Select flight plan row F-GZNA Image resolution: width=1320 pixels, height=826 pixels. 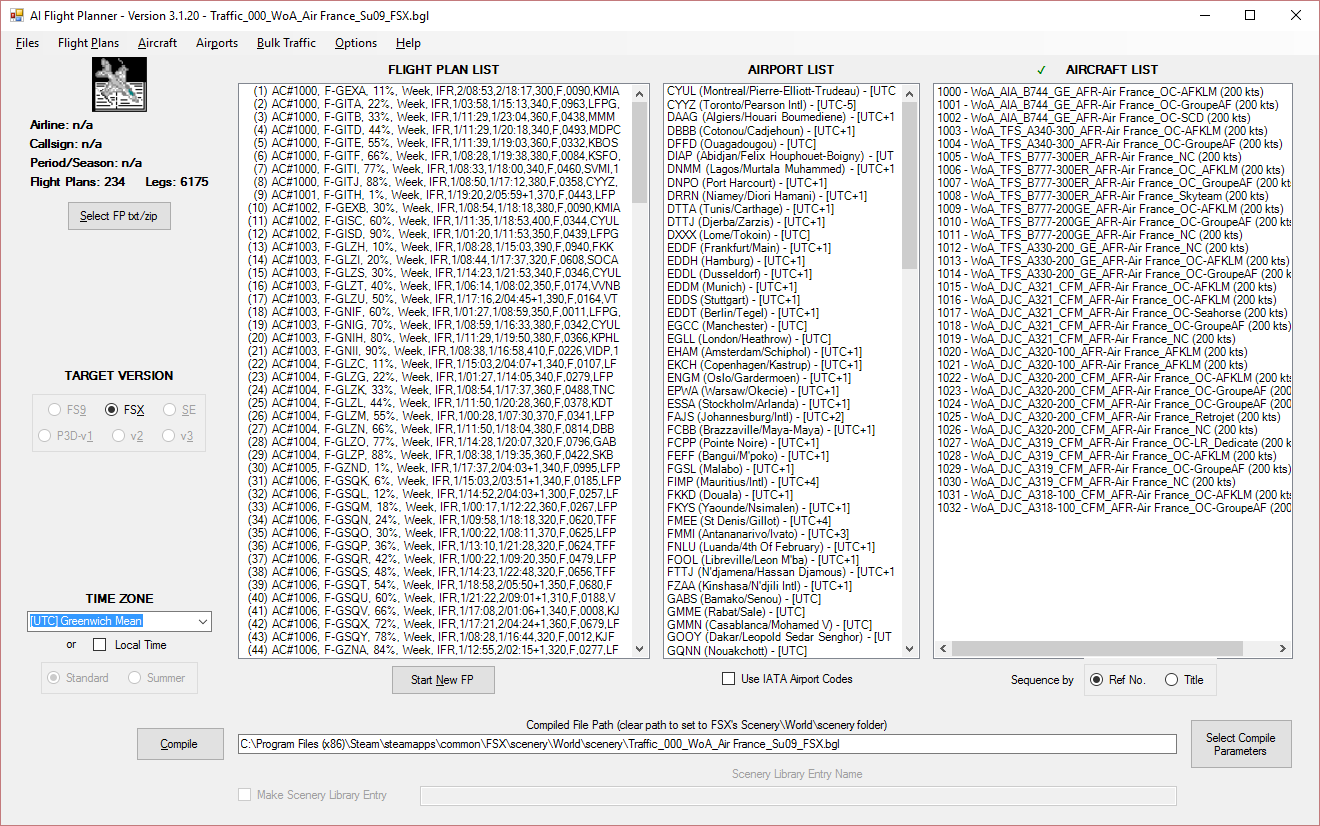tap(435, 650)
